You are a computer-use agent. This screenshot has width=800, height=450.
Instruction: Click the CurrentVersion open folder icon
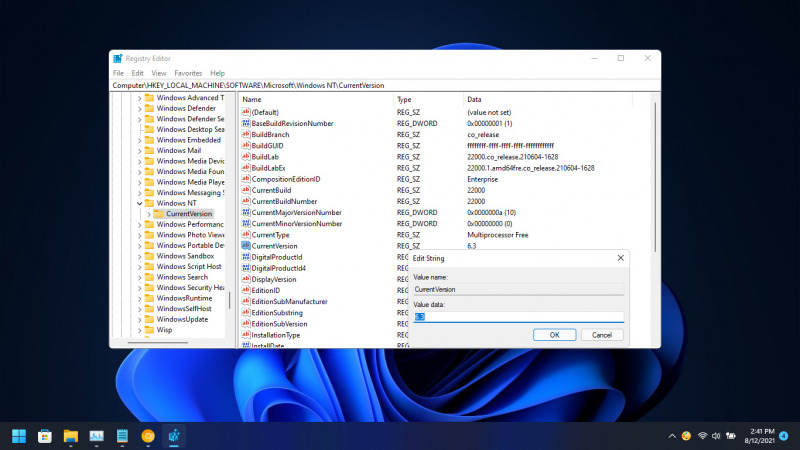point(159,214)
